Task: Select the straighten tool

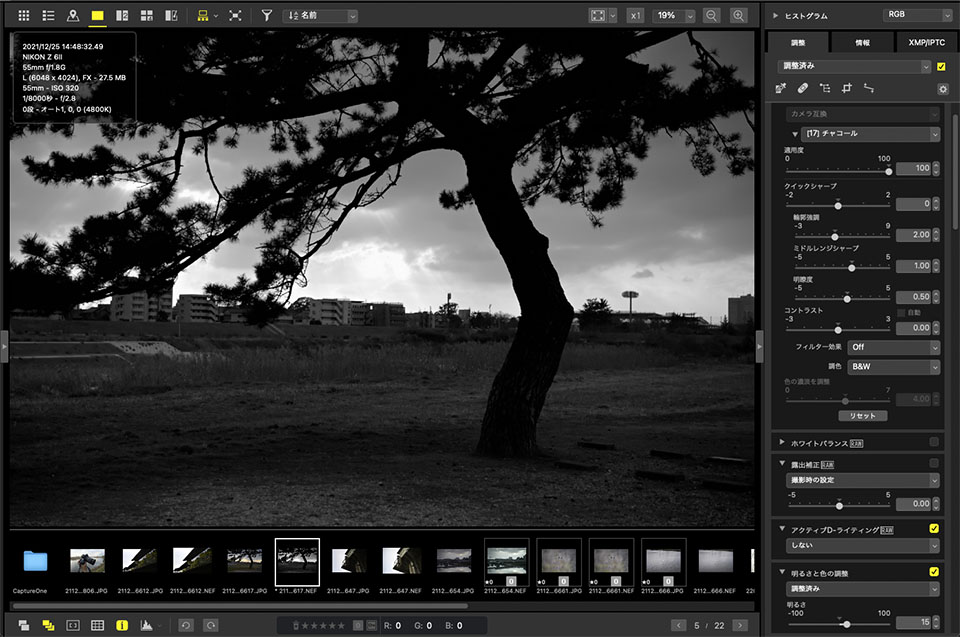Action: pos(869,88)
